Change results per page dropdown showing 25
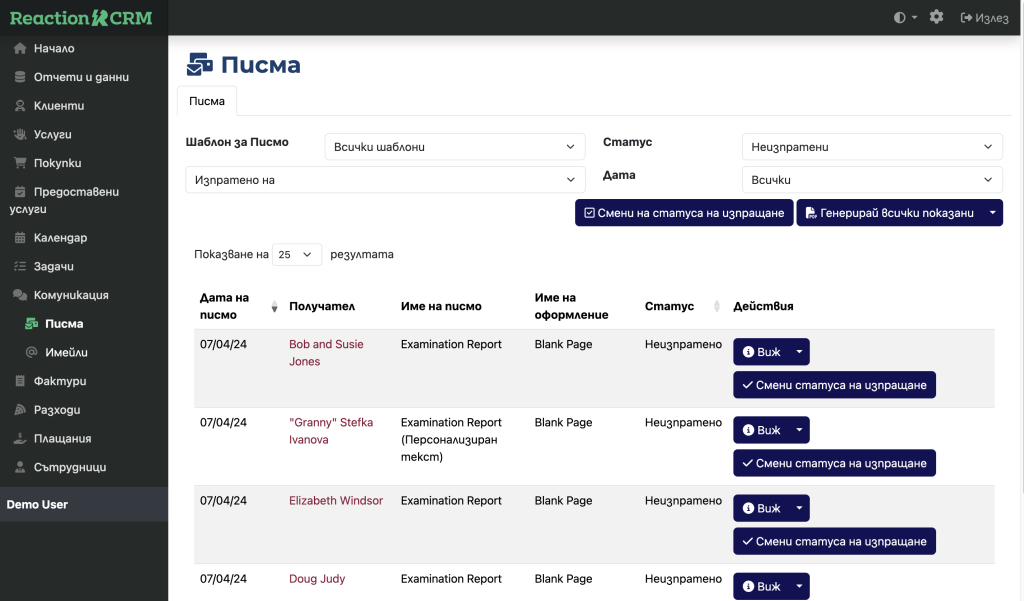 tap(297, 255)
